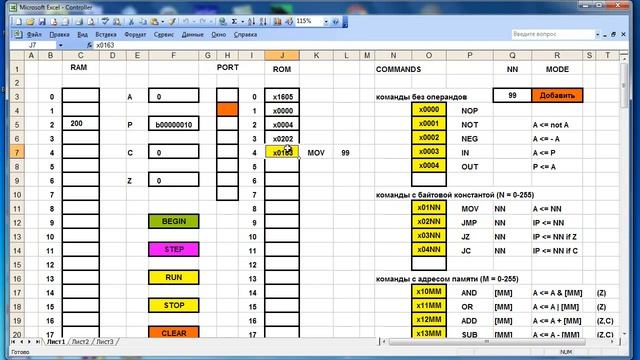Open the Данные menu

click(193, 35)
